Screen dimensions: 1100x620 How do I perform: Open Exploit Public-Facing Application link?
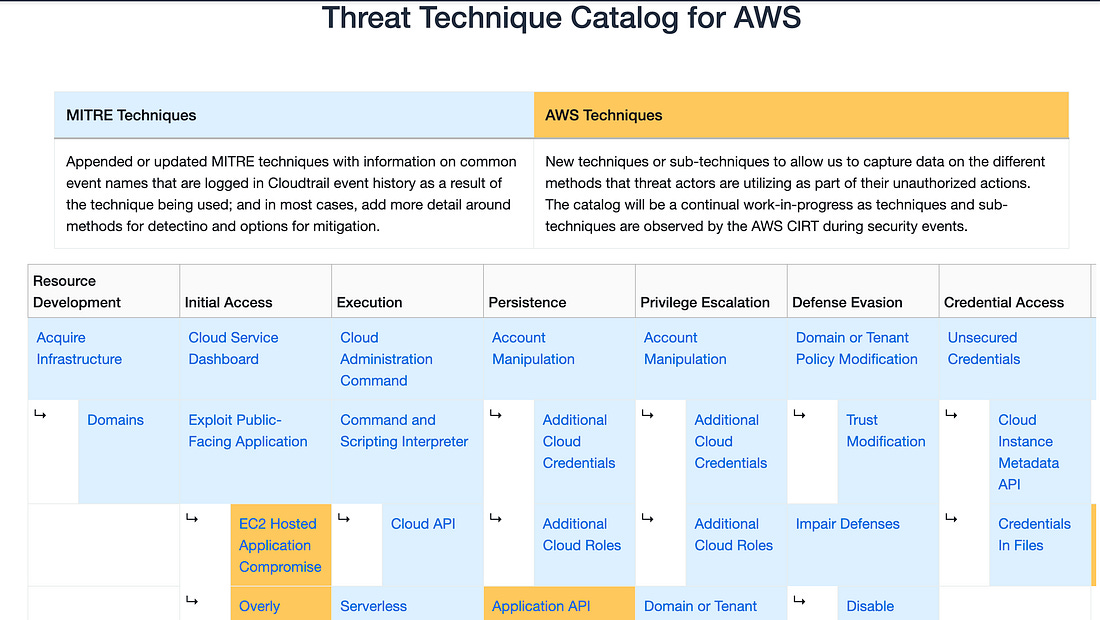click(x=248, y=431)
